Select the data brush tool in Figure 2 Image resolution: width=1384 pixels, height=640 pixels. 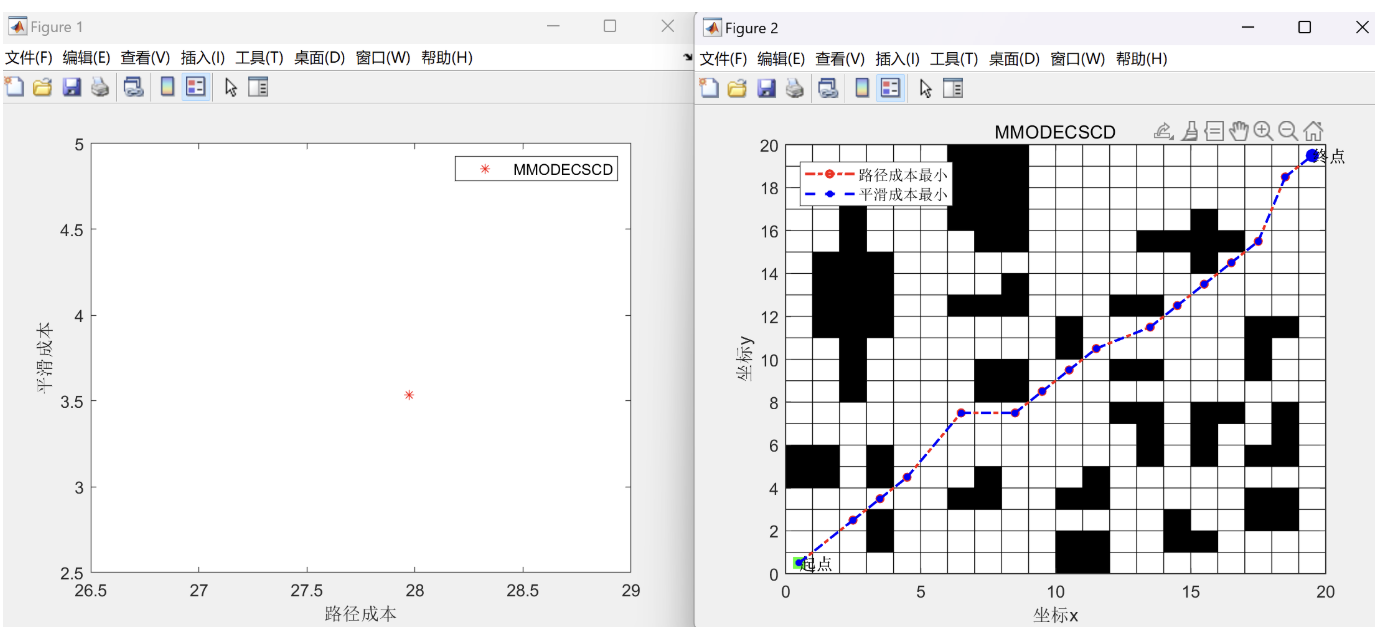[x=1190, y=130]
